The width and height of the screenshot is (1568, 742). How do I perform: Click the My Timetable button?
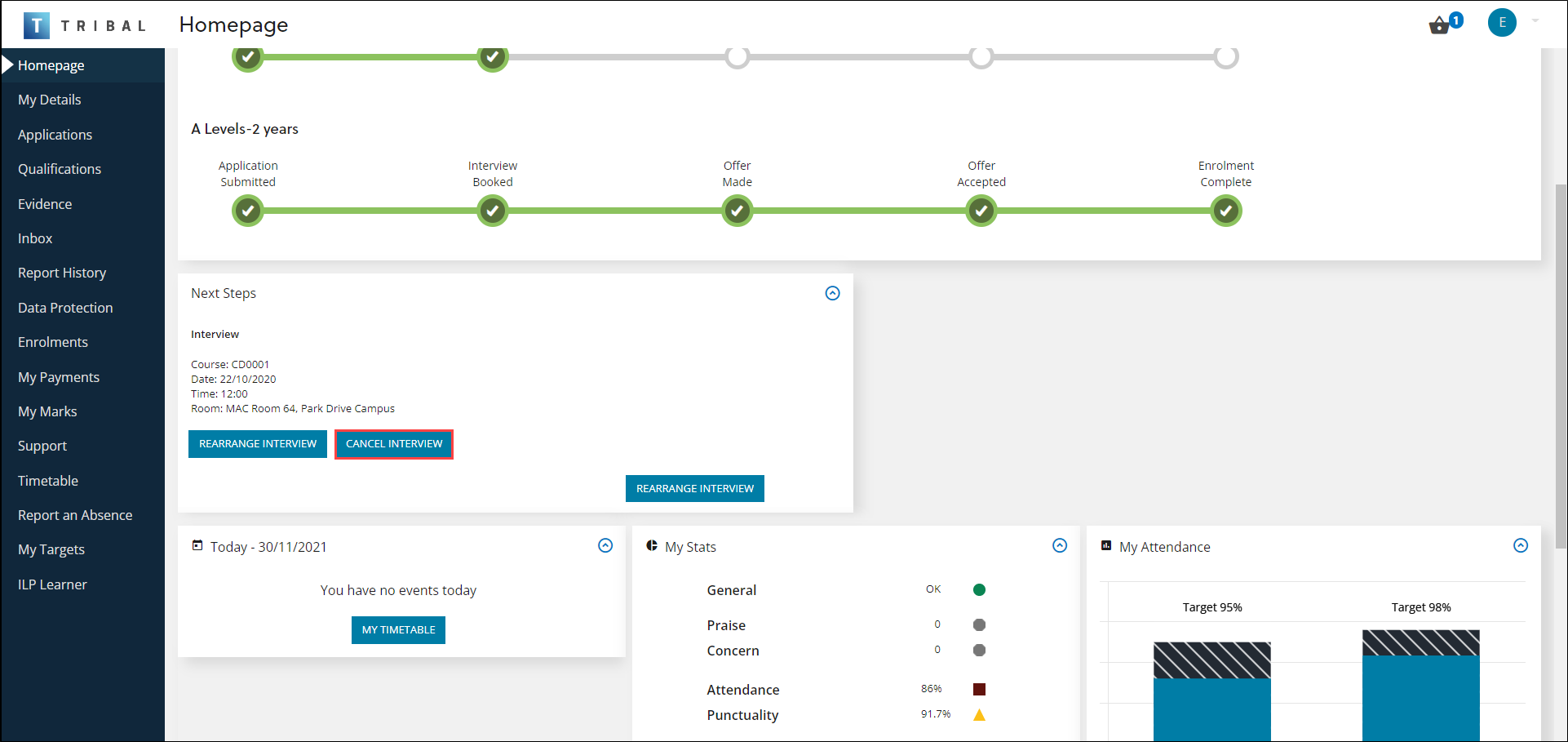pyautogui.click(x=398, y=630)
